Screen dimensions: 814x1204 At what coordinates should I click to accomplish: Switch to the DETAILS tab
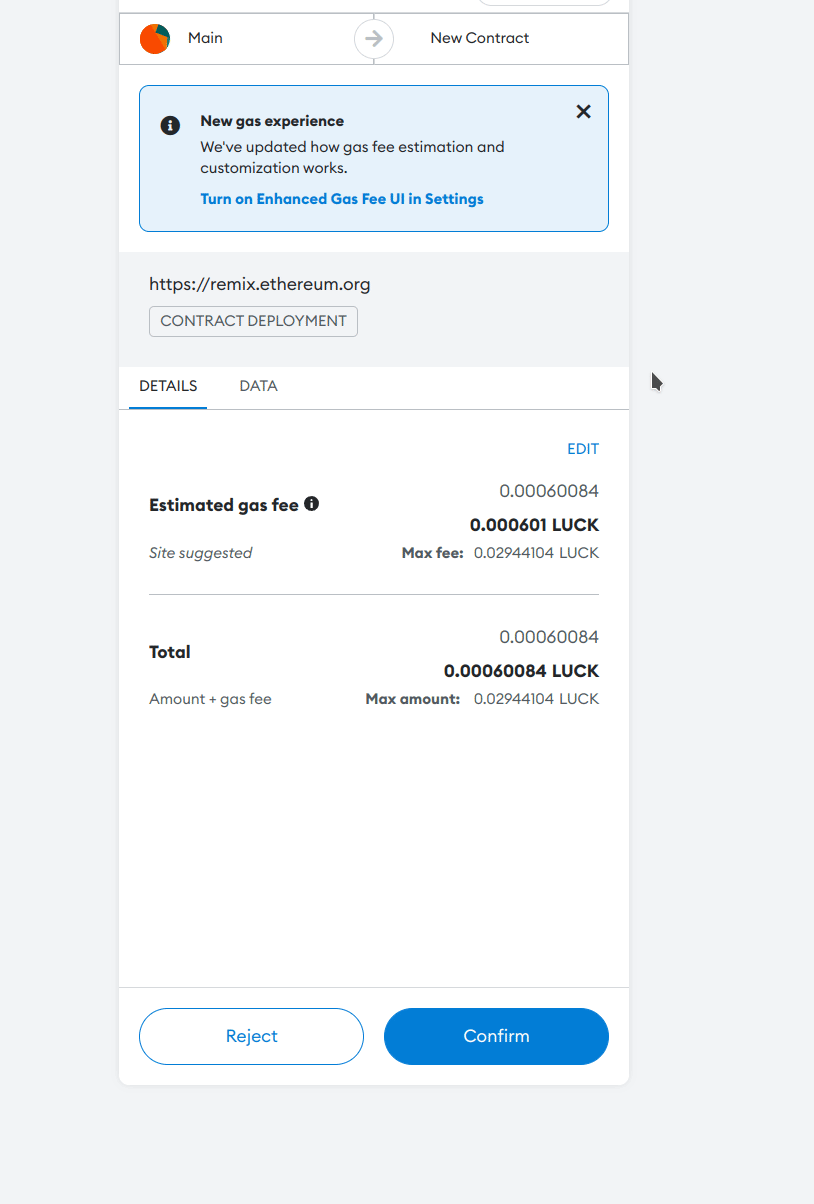(x=168, y=386)
